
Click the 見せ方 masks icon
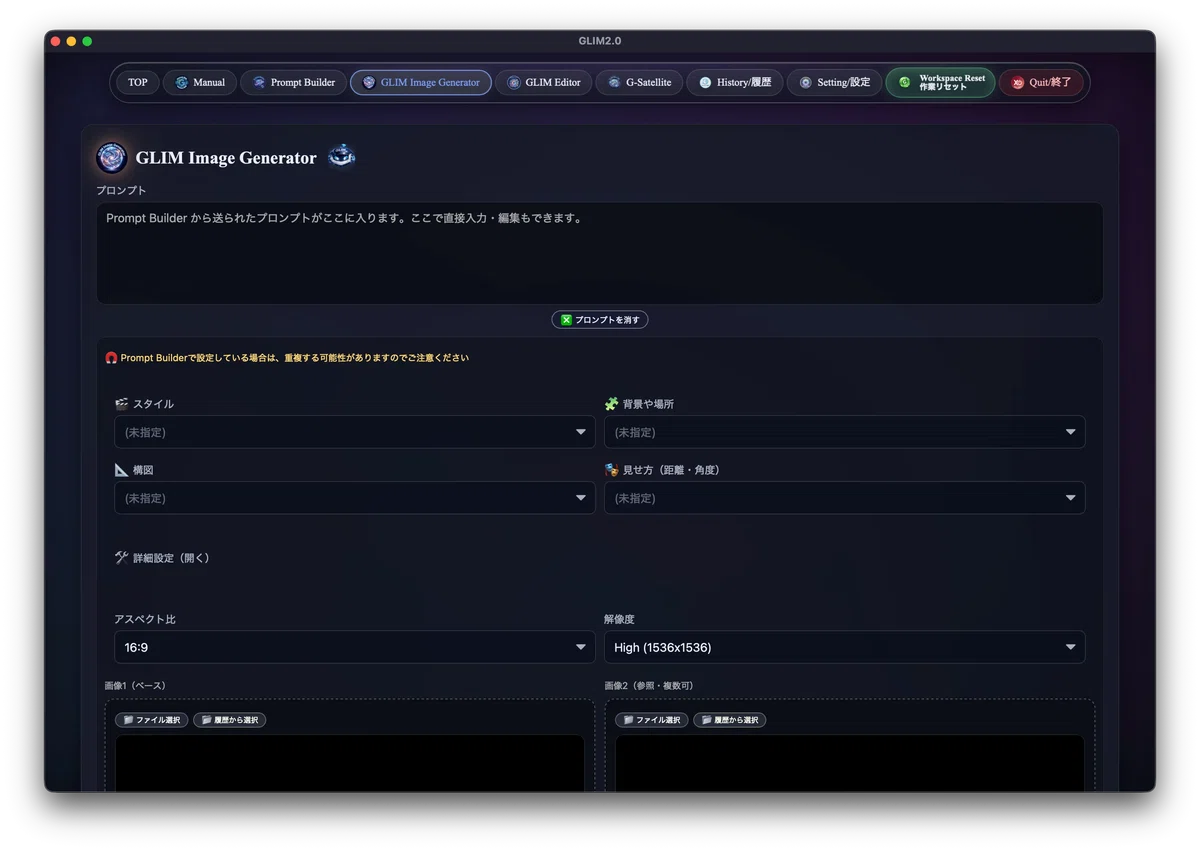point(612,470)
